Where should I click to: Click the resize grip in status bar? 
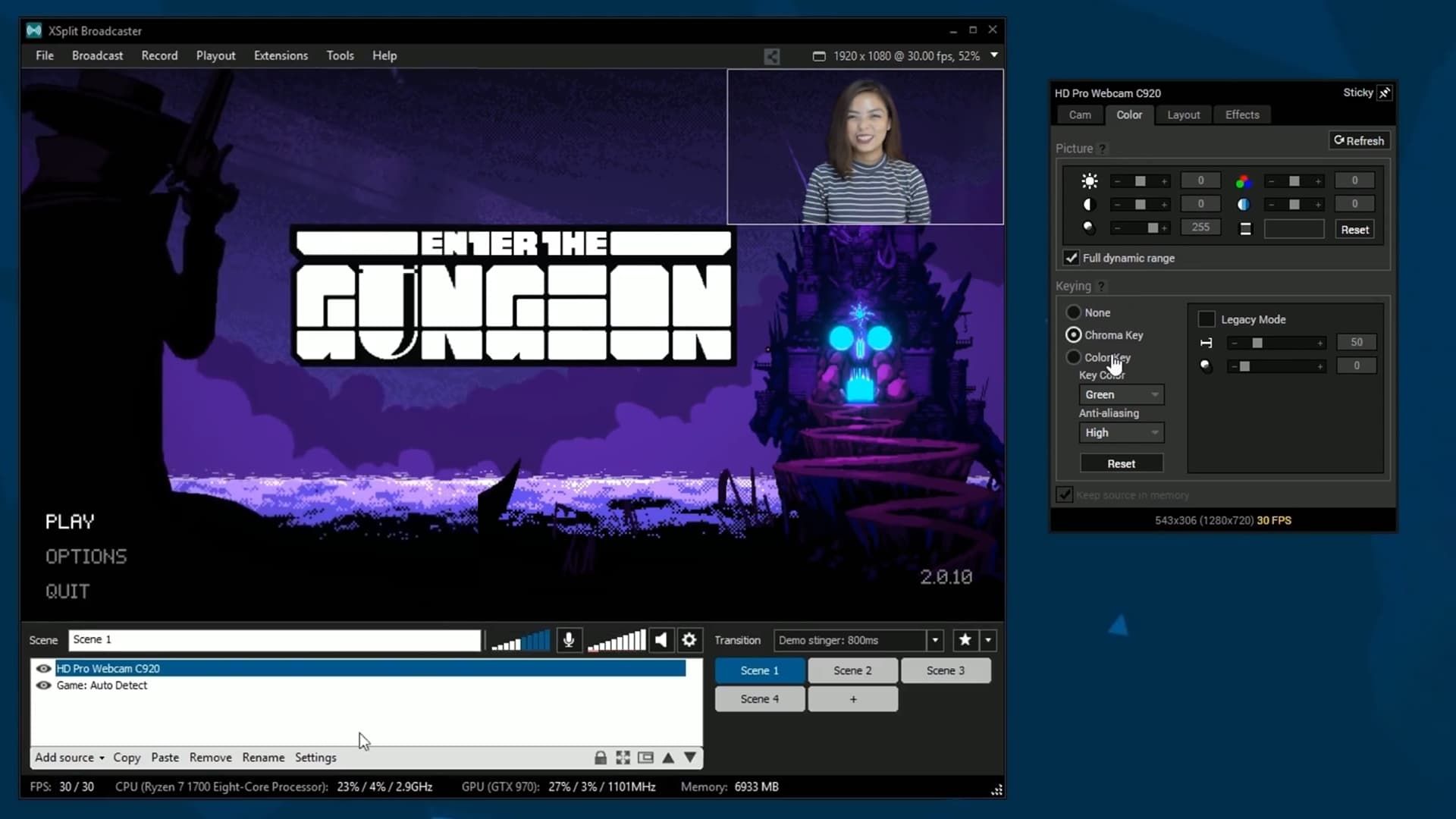[x=996, y=790]
